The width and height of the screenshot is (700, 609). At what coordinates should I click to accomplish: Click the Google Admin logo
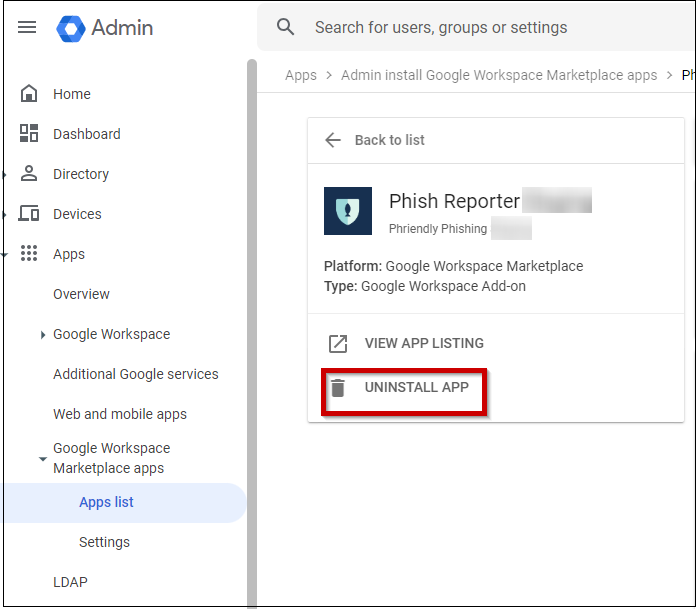[x=71, y=29]
